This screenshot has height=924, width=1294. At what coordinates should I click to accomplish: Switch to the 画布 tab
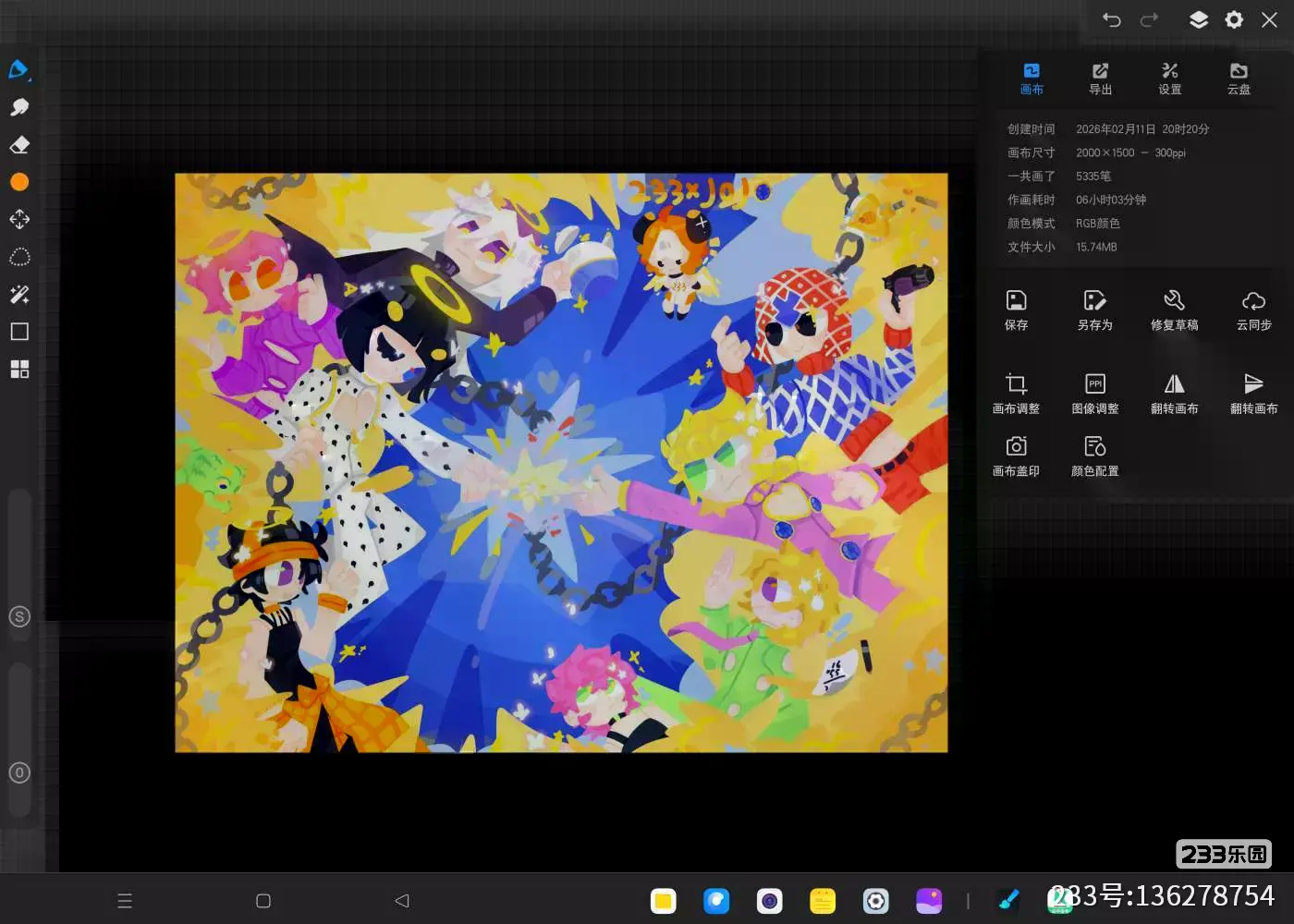tap(1032, 79)
